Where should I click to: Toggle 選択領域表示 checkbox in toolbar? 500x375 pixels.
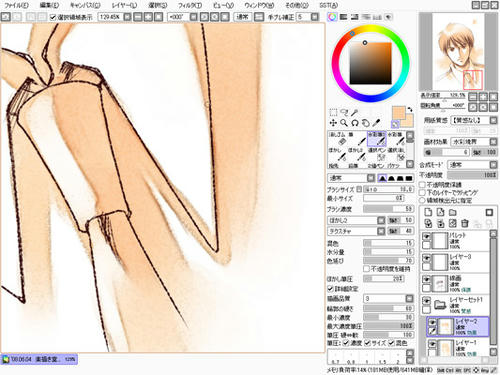click(x=53, y=17)
